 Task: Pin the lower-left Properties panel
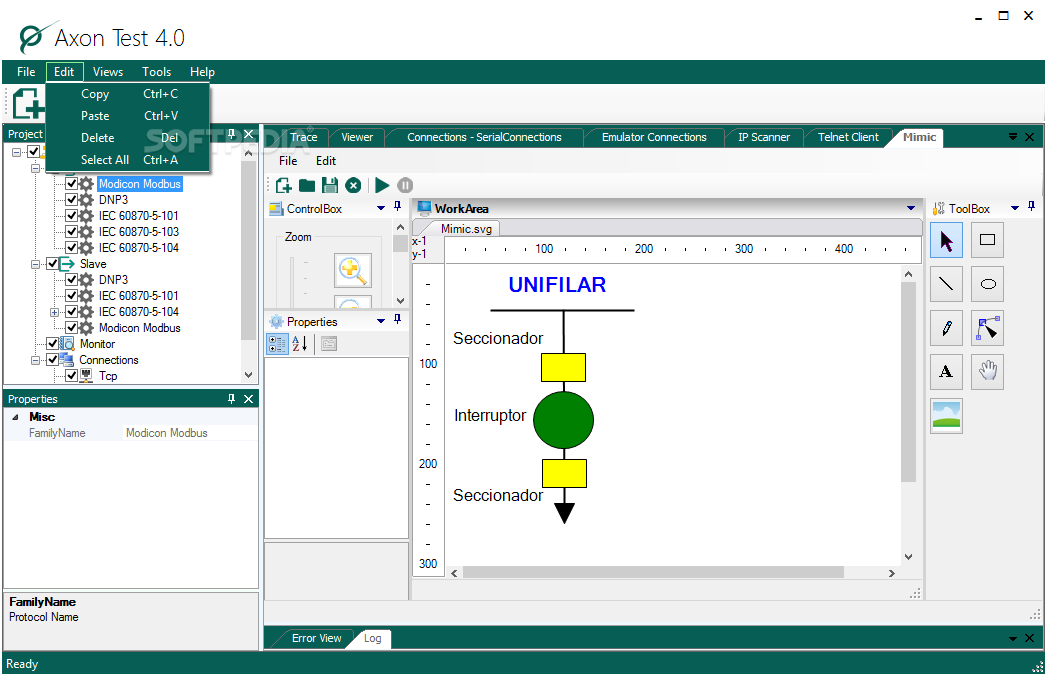[232, 399]
